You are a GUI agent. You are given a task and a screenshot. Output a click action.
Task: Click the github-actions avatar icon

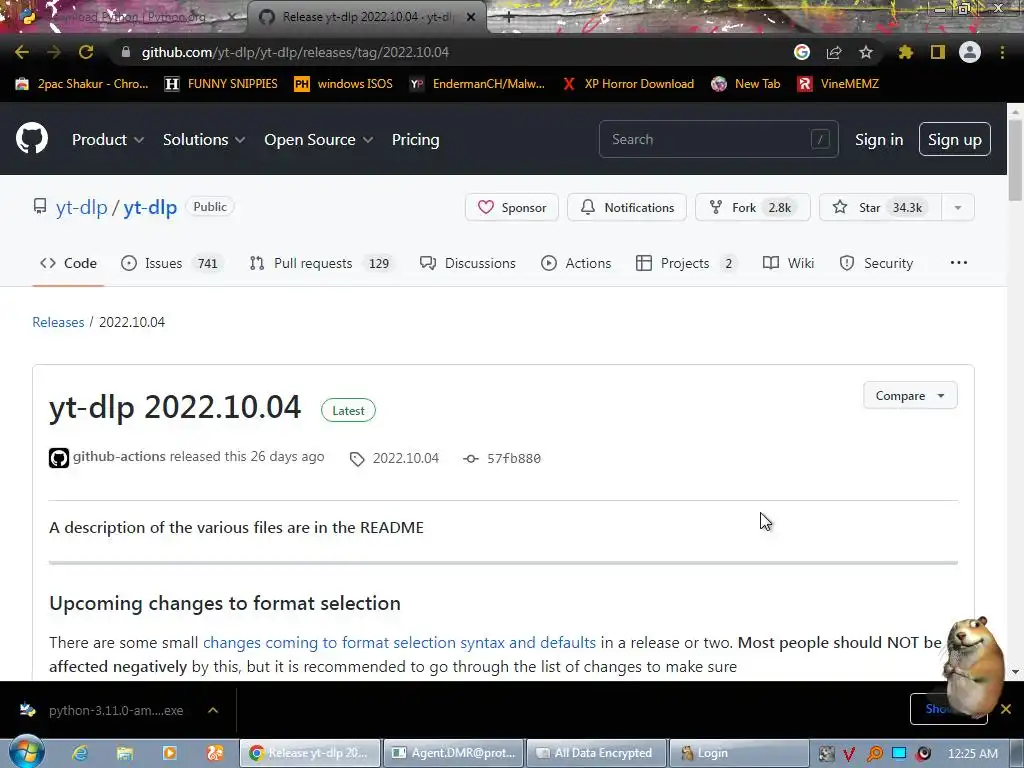click(x=59, y=458)
